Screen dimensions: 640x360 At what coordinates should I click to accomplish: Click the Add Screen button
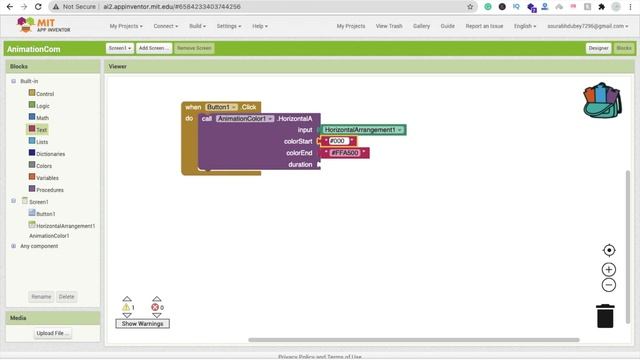pyautogui.click(x=153, y=48)
